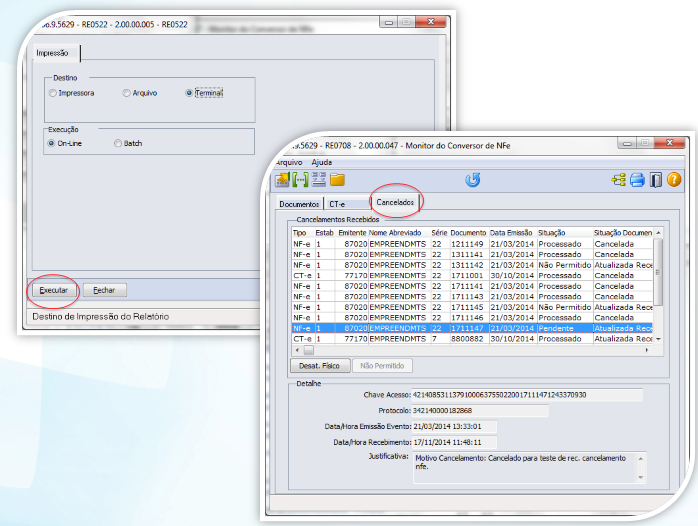Switch to the Documentos tab
Image resolution: width=698 pixels, height=526 pixels.
[x=299, y=204]
